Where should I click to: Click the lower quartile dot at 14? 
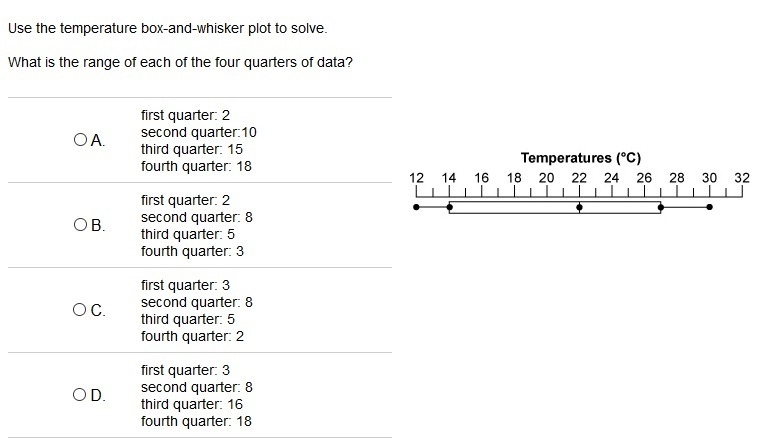[x=449, y=207]
